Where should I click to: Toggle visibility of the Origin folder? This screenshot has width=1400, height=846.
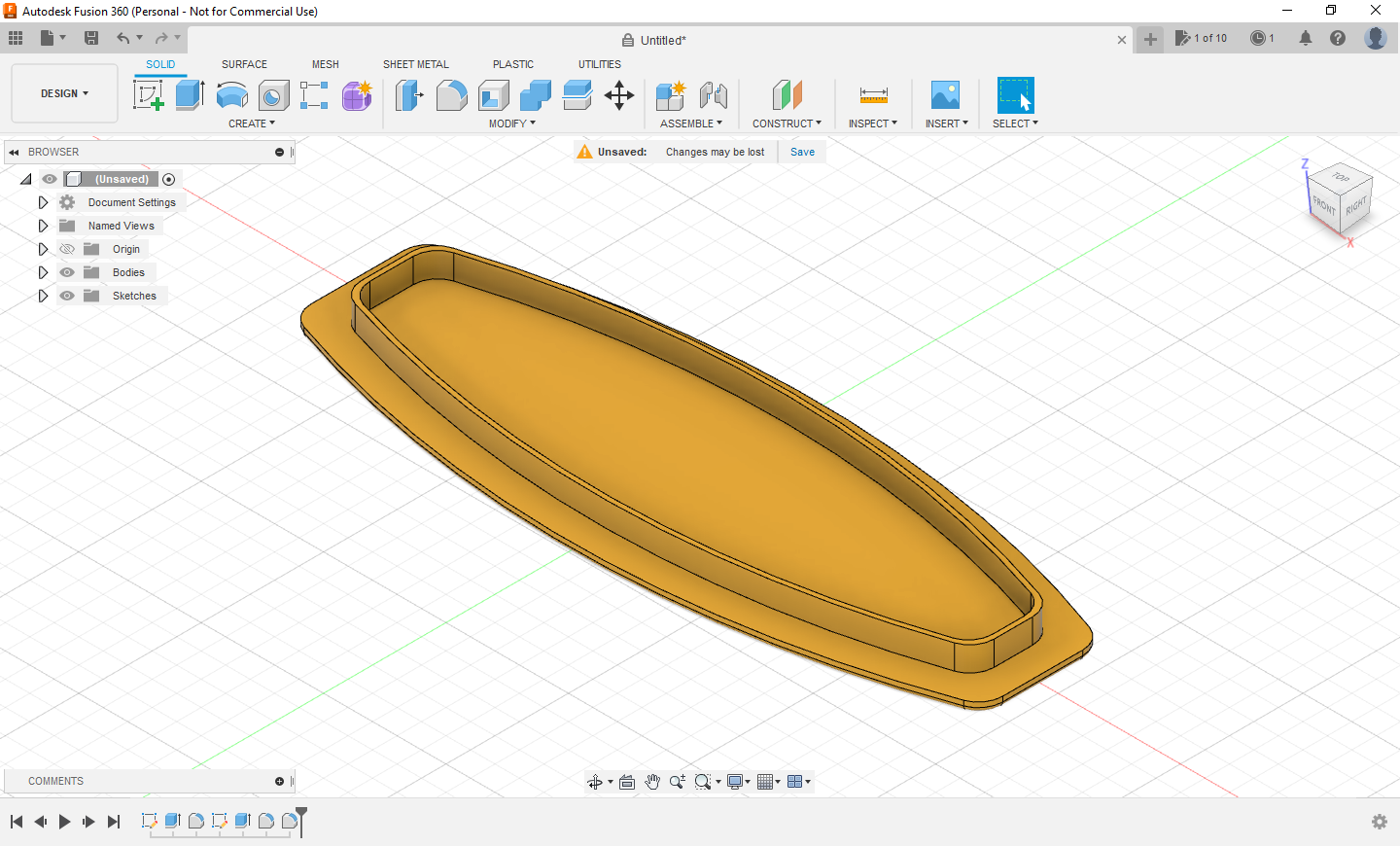pyautogui.click(x=67, y=249)
